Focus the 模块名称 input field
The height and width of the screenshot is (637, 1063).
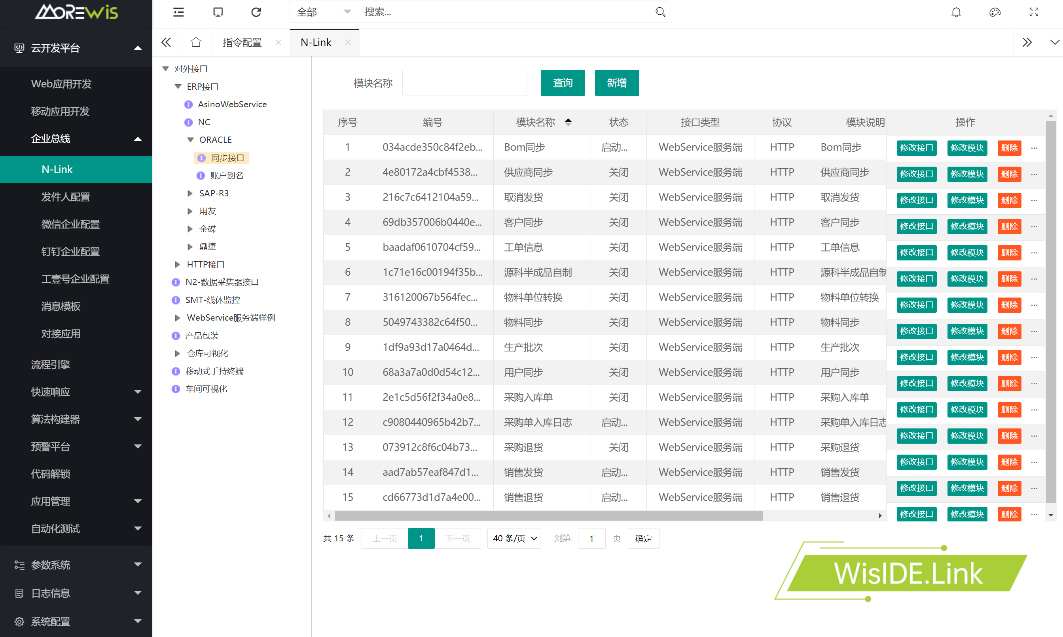point(464,83)
